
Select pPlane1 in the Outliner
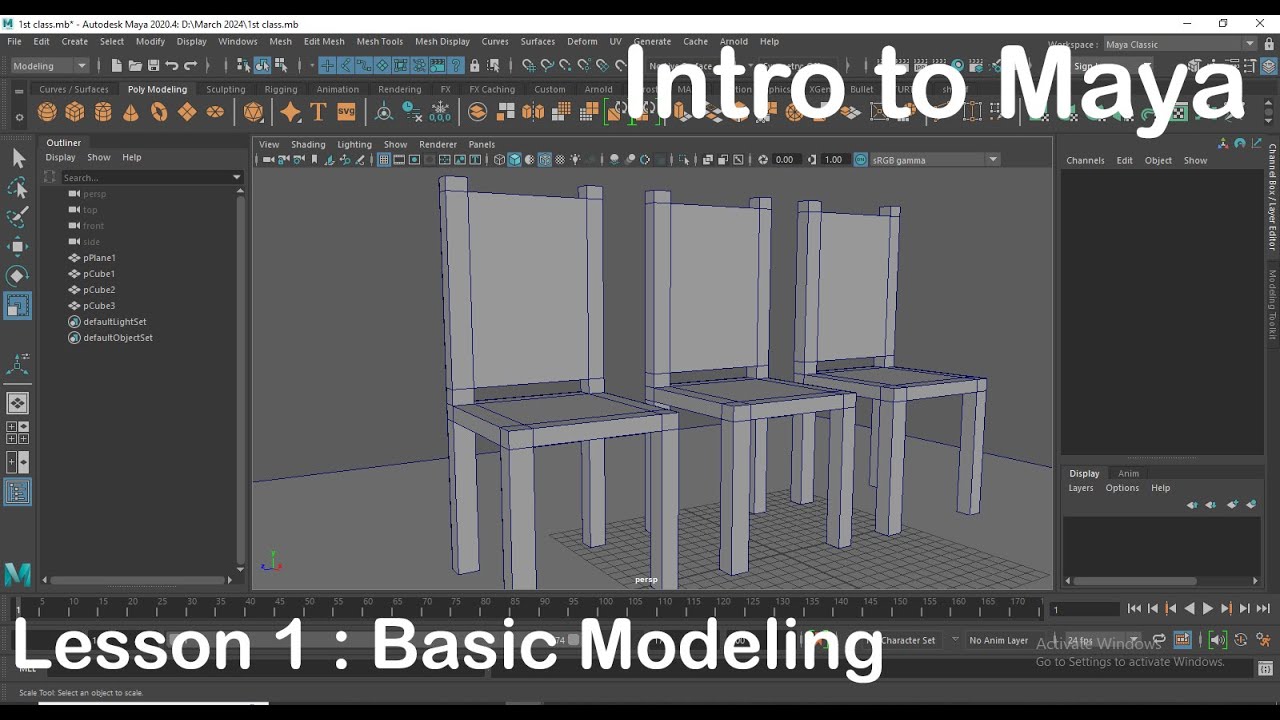(x=99, y=258)
